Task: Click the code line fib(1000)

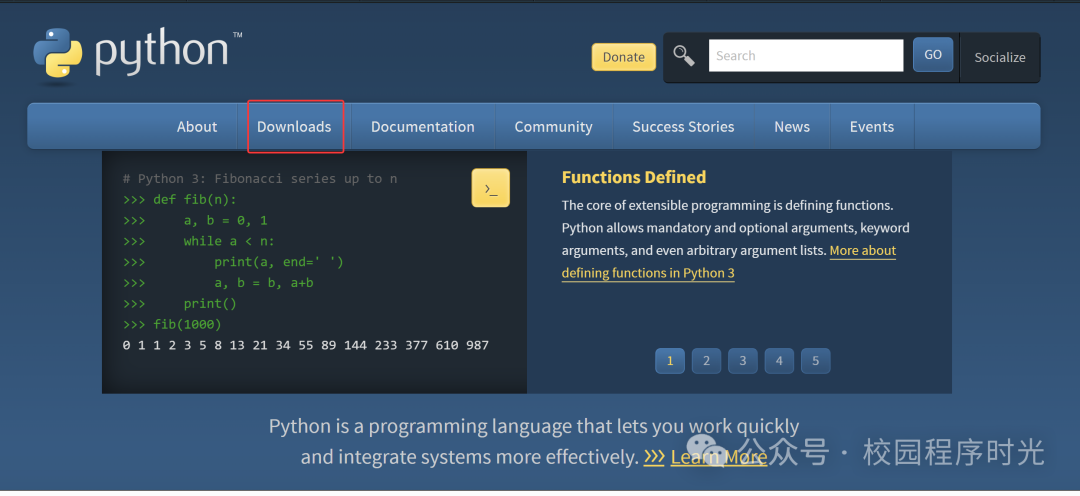Action: (172, 324)
